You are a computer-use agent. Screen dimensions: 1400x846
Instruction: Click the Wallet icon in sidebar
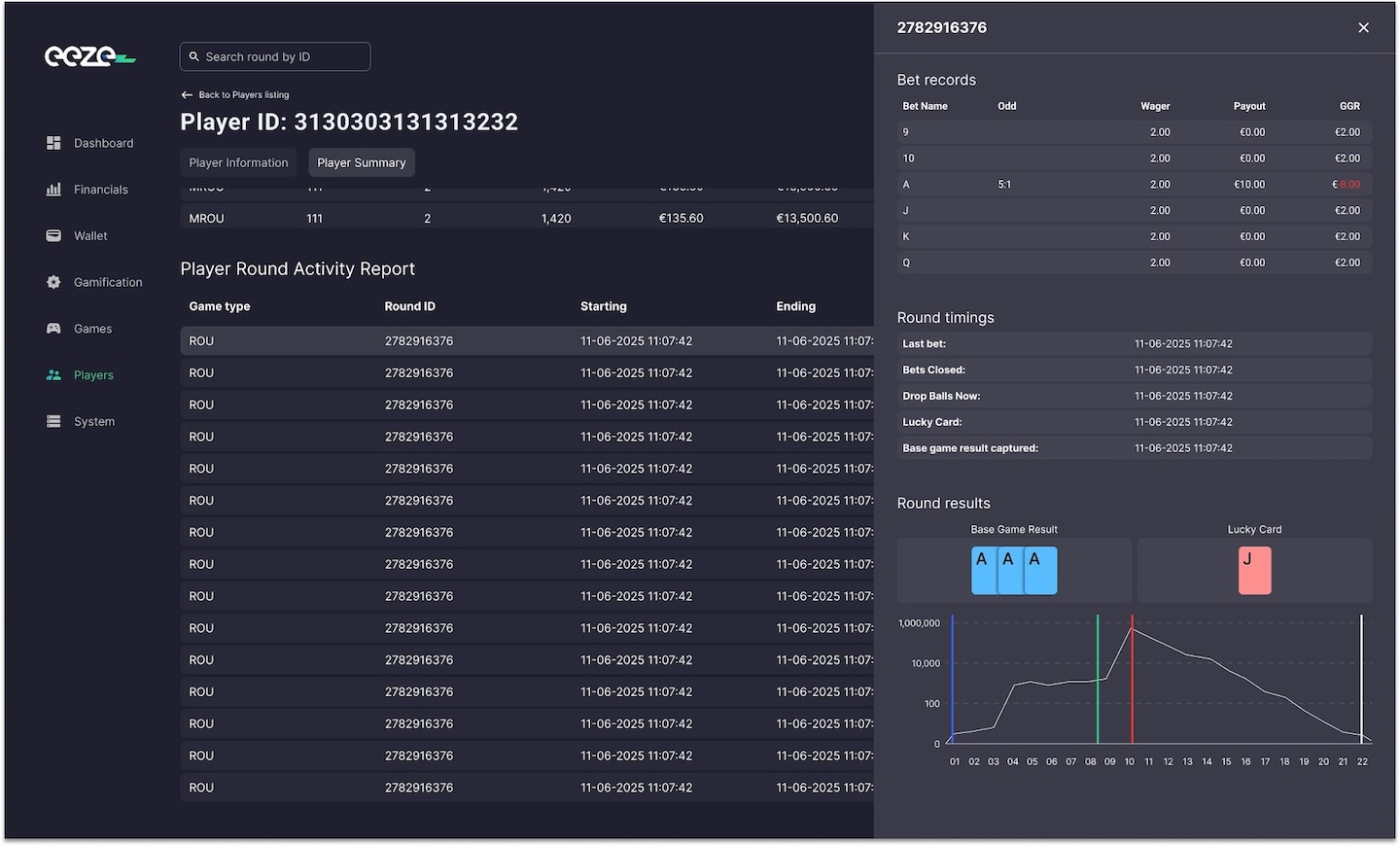pyautogui.click(x=53, y=236)
